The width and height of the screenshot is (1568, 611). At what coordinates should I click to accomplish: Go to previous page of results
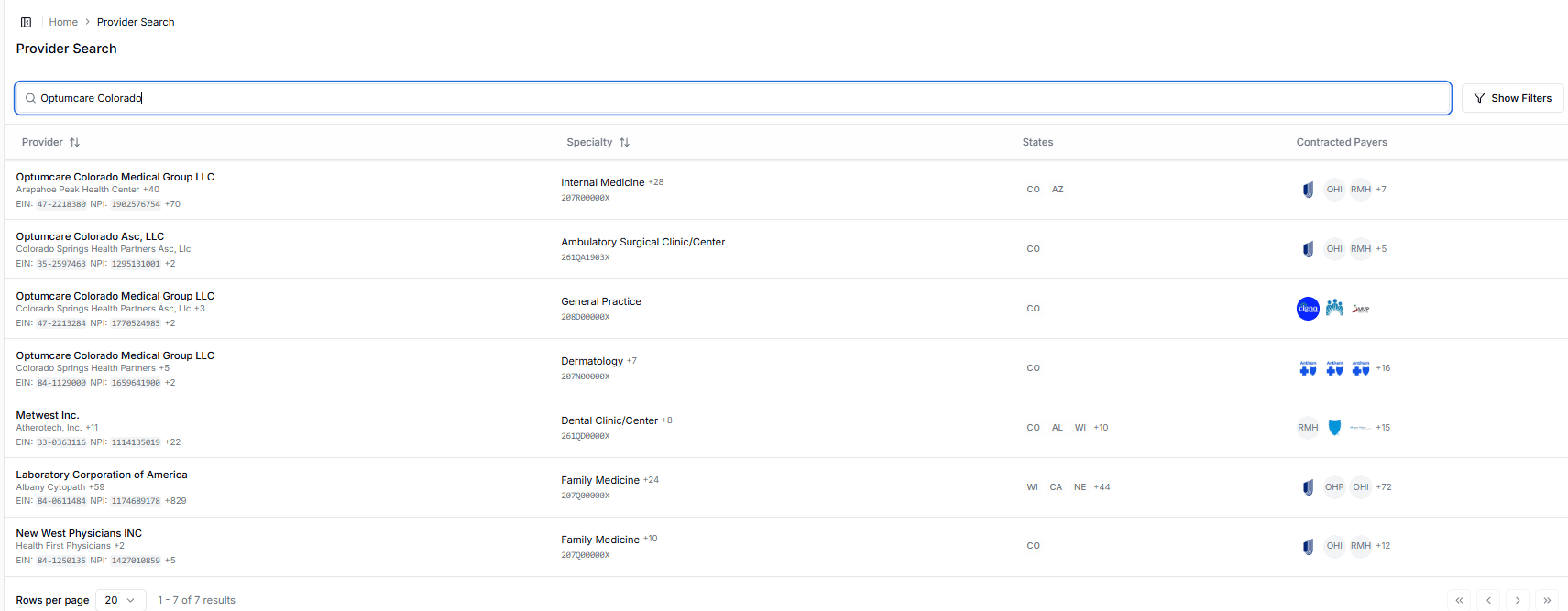tap(1488, 600)
